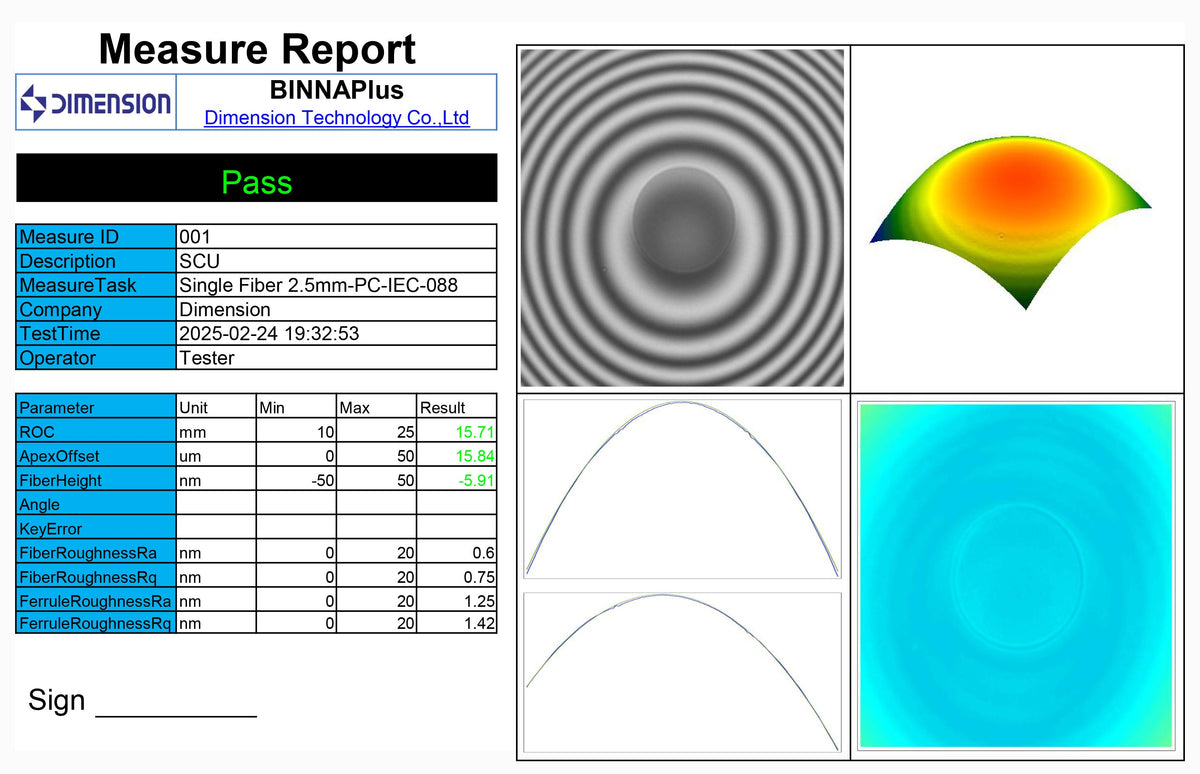Select the MeasureTask value Single Fiber 2.5mm-PC-IEC-088
Screen dimensions: 1200x774
point(318,285)
